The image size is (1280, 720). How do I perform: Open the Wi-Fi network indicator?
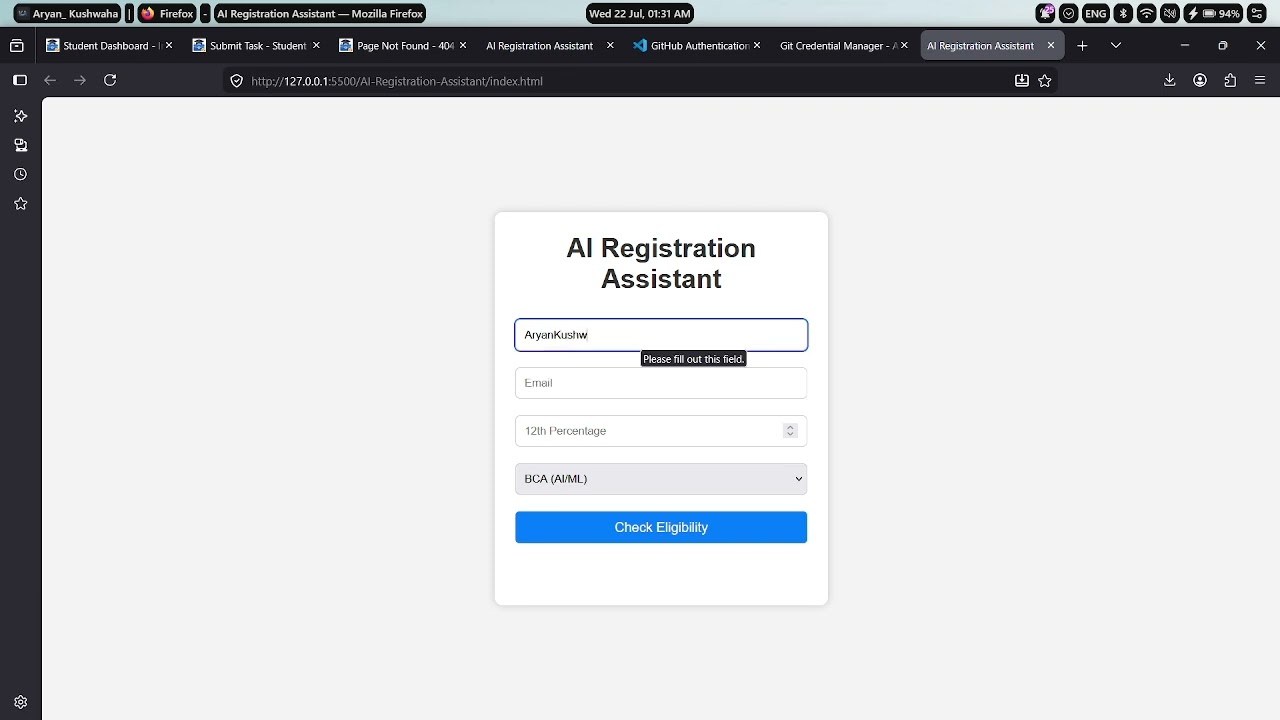point(1146,14)
